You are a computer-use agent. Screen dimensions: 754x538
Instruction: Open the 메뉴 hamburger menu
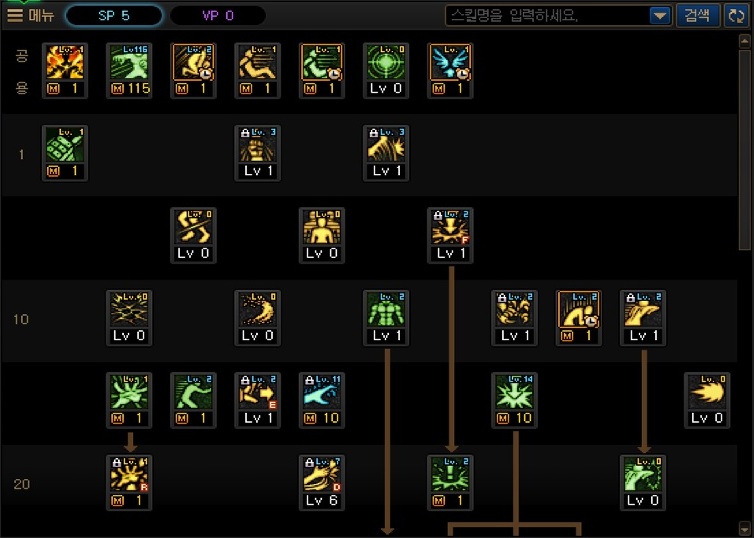click(30, 15)
